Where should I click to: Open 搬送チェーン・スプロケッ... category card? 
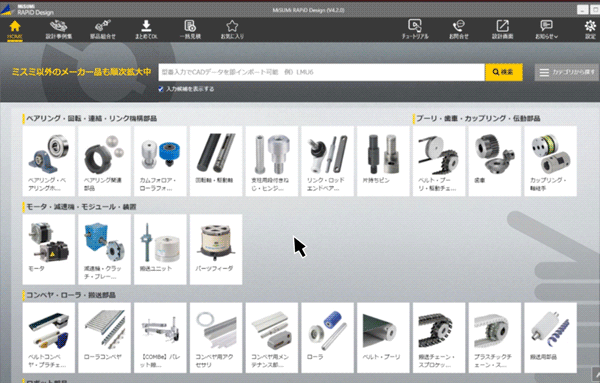(439, 338)
